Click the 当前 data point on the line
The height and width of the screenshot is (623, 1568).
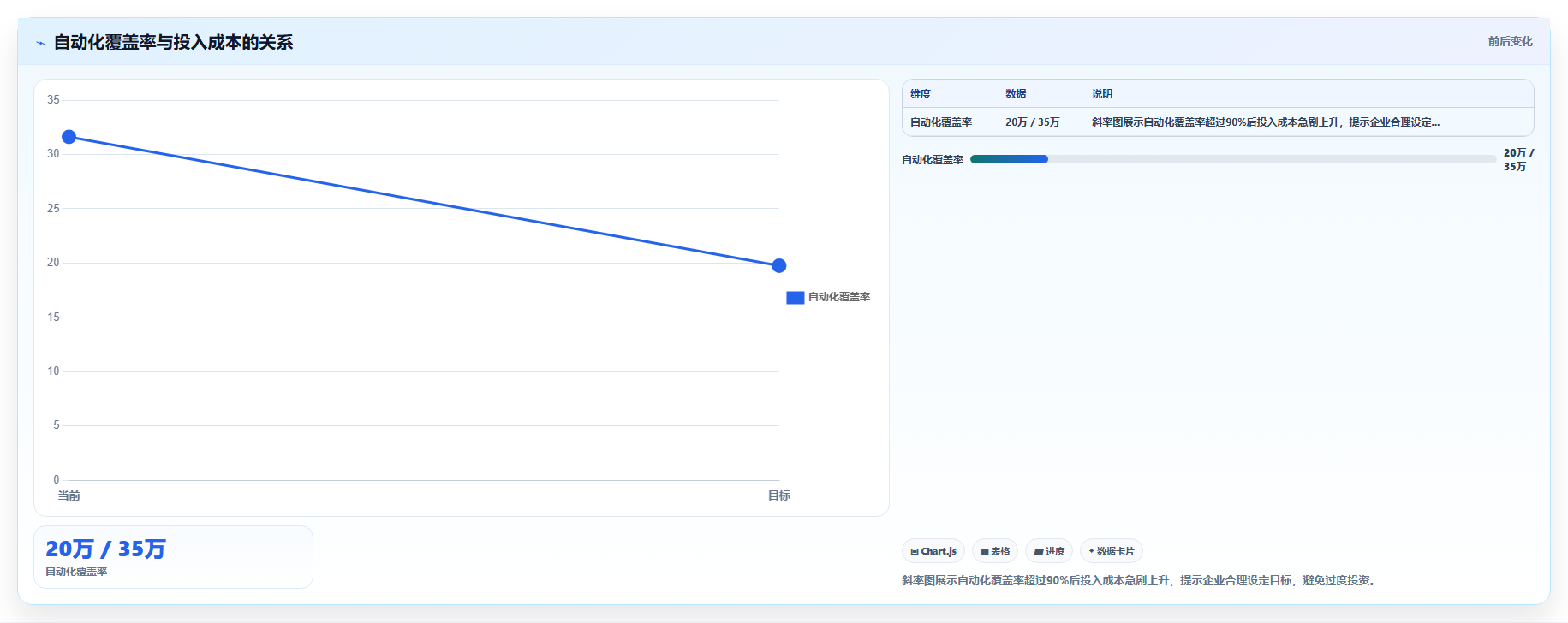coord(69,137)
